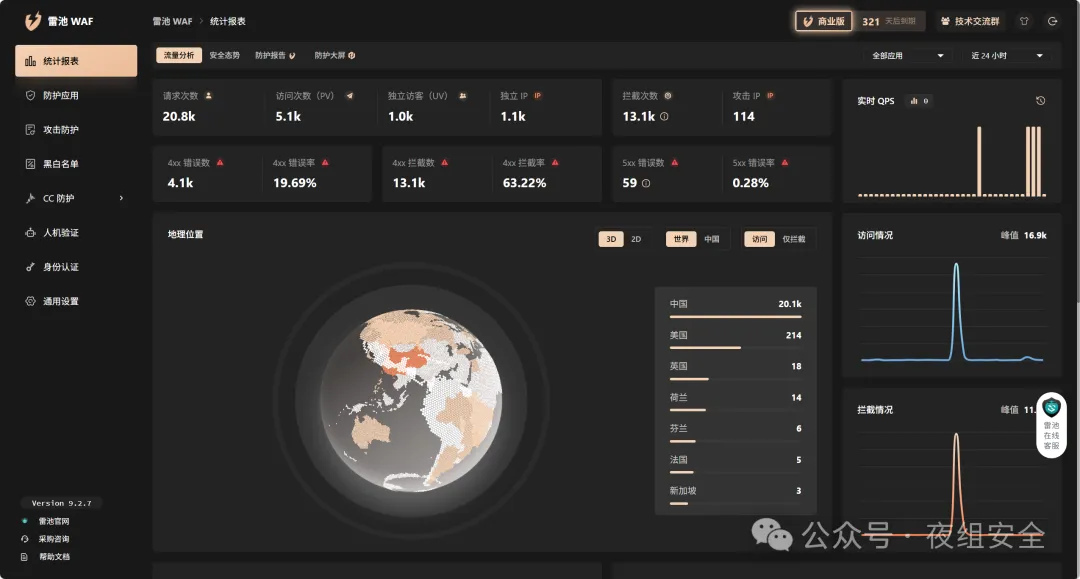Image resolution: width=1080 pixels, height=579 pixels.
Task: Click the info icon next to 13.1k 拦截次数
Action: click(664, 116)
